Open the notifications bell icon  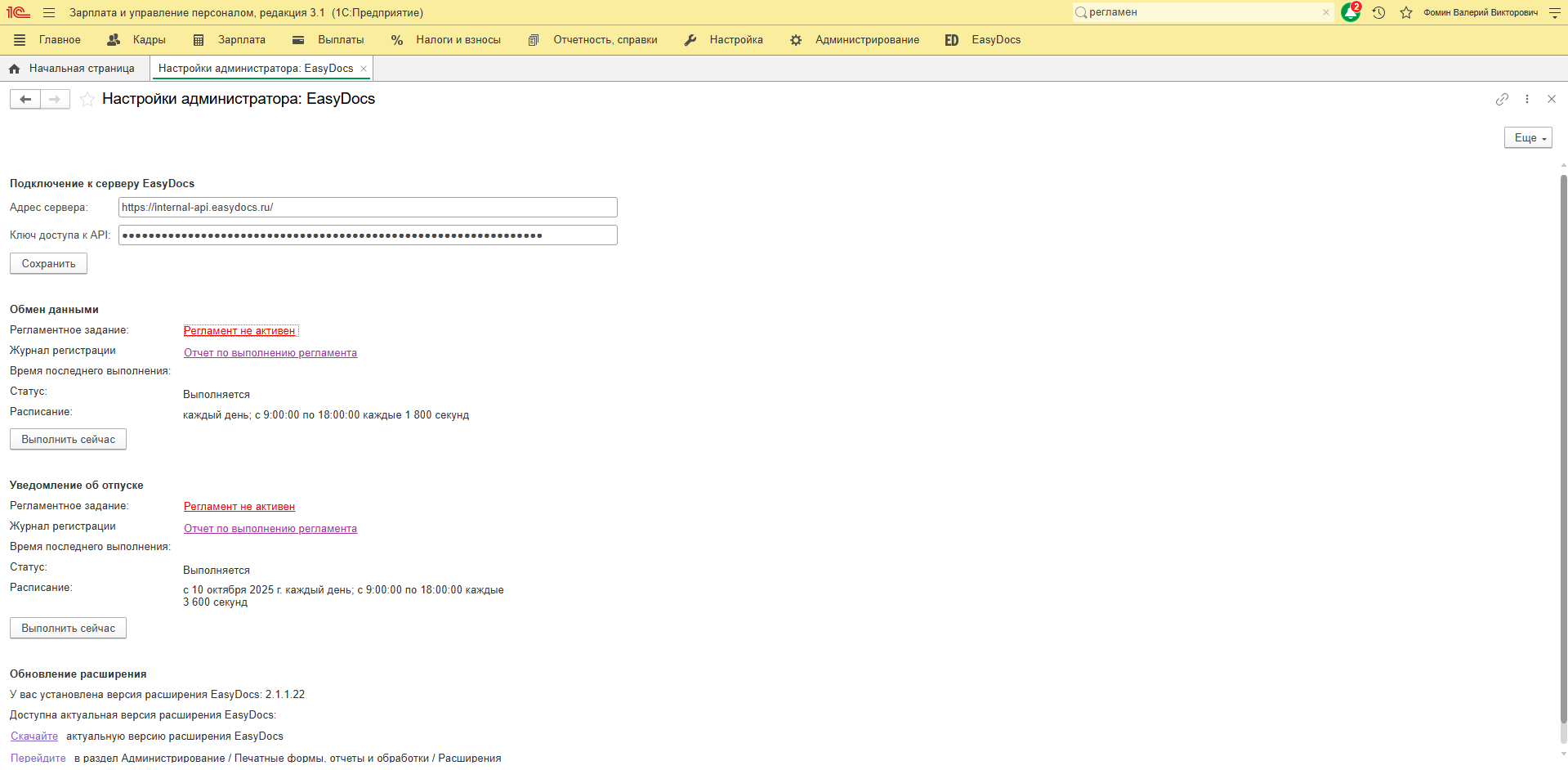(1350, 13)
